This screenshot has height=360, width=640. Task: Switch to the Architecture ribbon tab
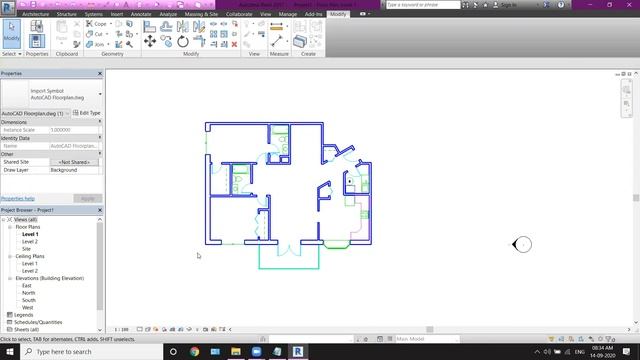(36, 14)
